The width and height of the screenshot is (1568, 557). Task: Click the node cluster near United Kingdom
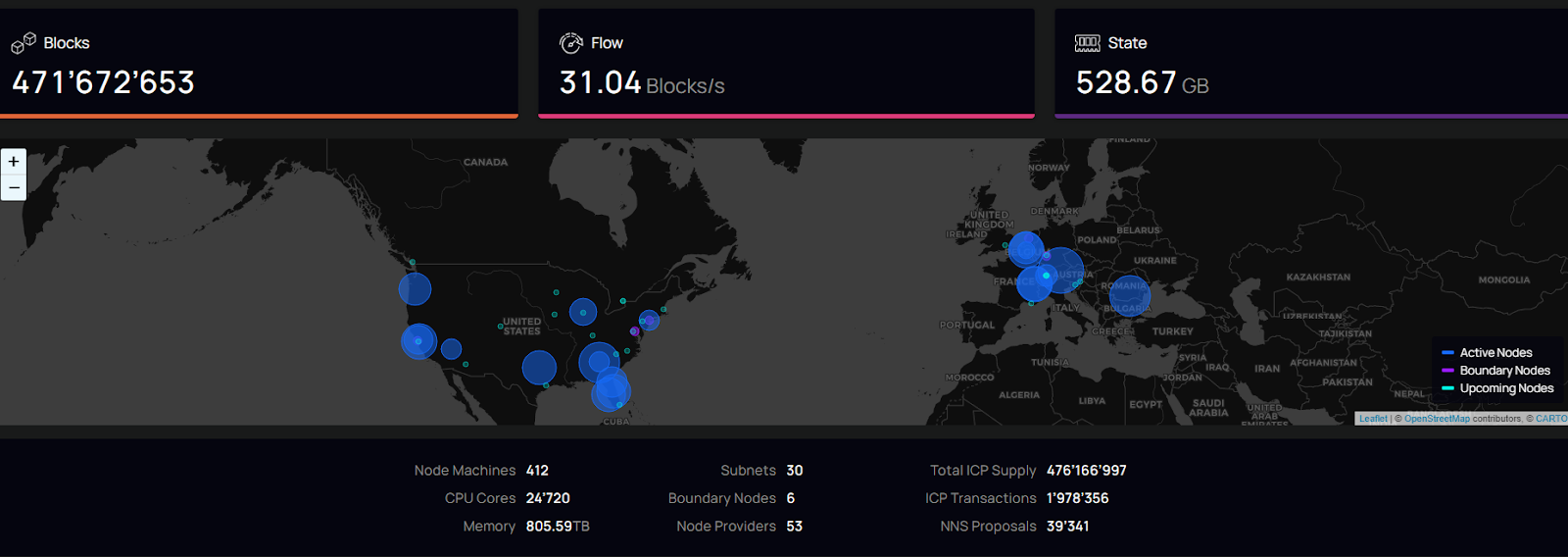click(x=1026, y=249)
